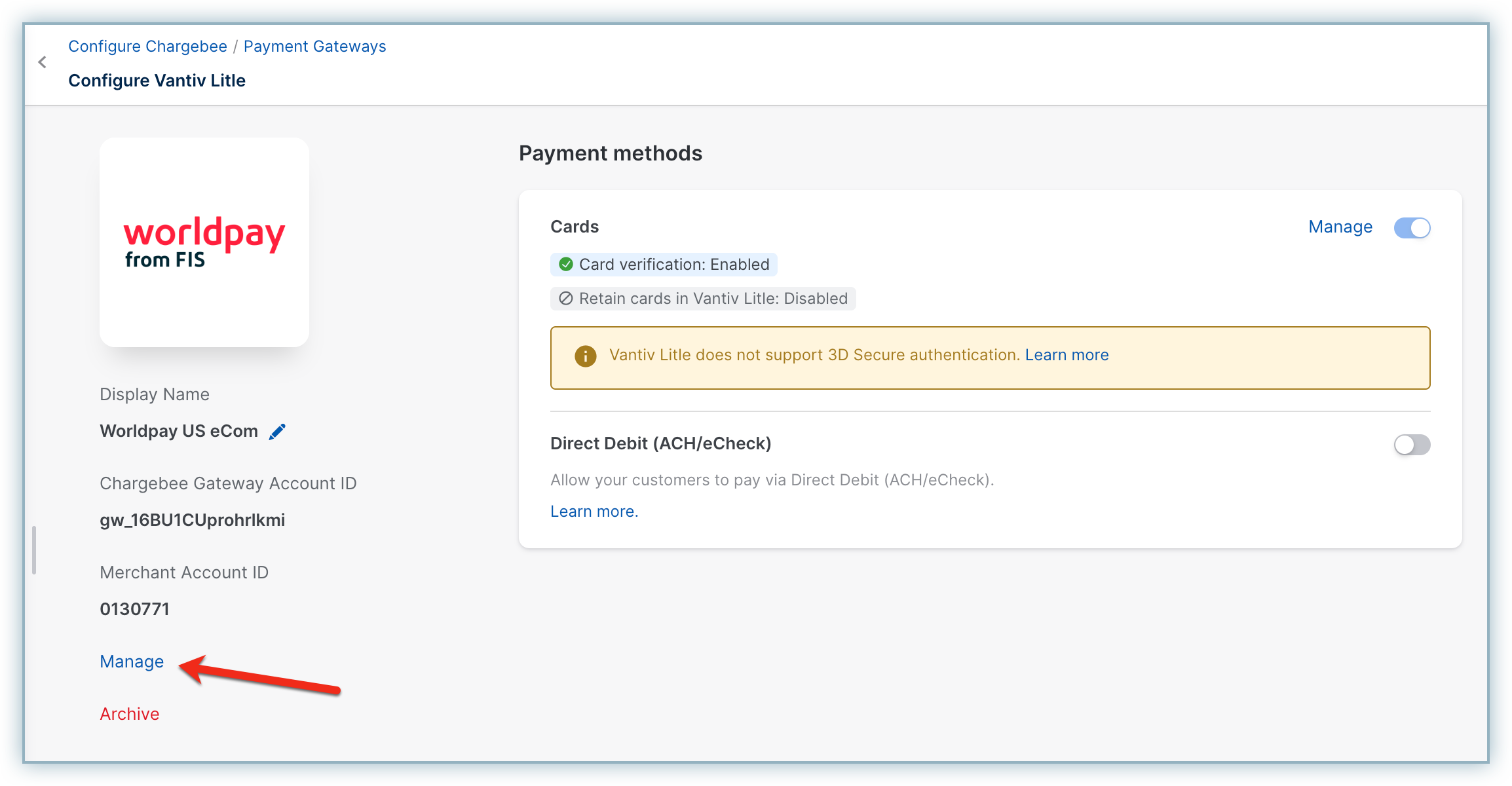Image resolution: width=1512 pixels, height=786 pixels.
Task: Click the Merchant Account ID value 0130771
Action: point(134,609)
